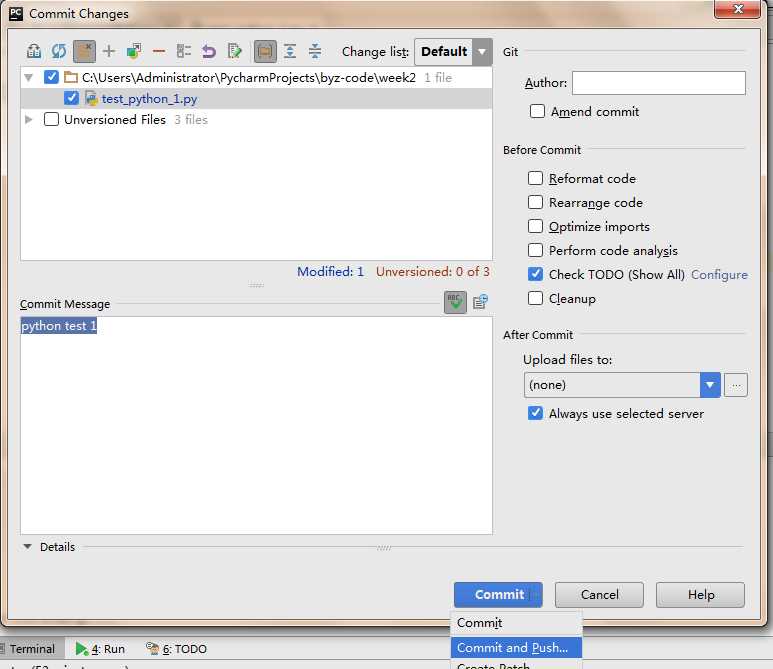The height and width of the screenshot is (669, 773).
Task: Click the Cancel button
Action: (x=599, y=595)
